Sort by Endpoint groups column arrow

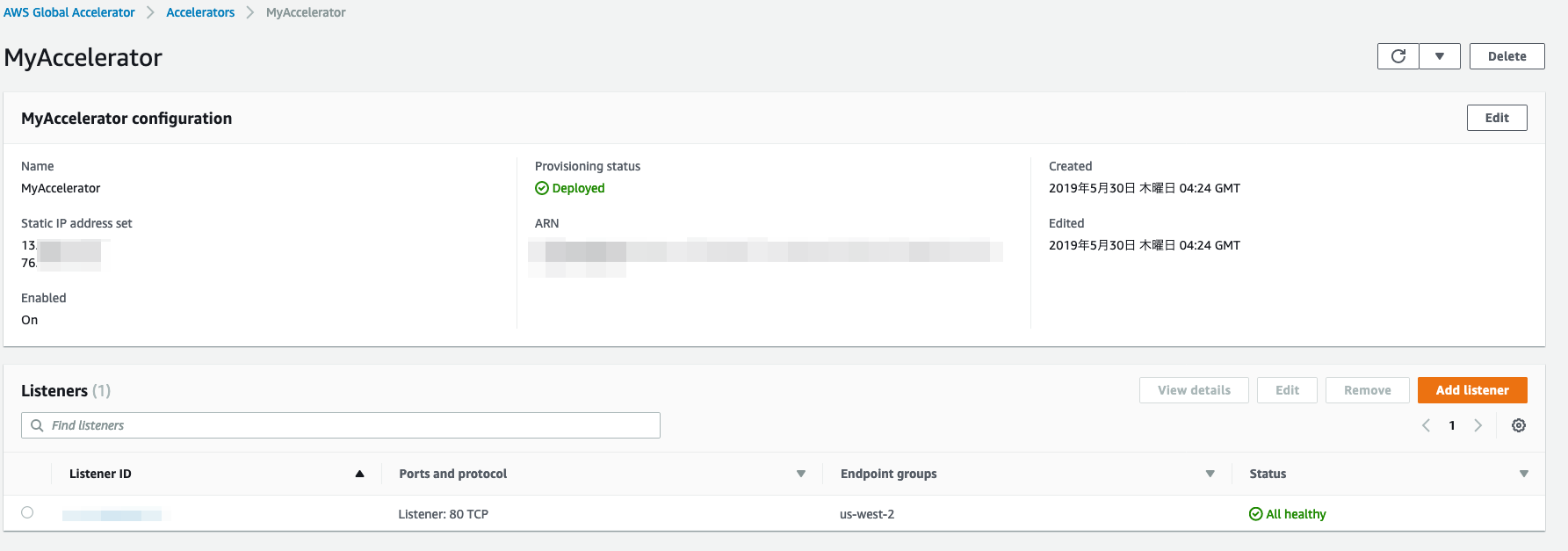[x=1210, y=474]
